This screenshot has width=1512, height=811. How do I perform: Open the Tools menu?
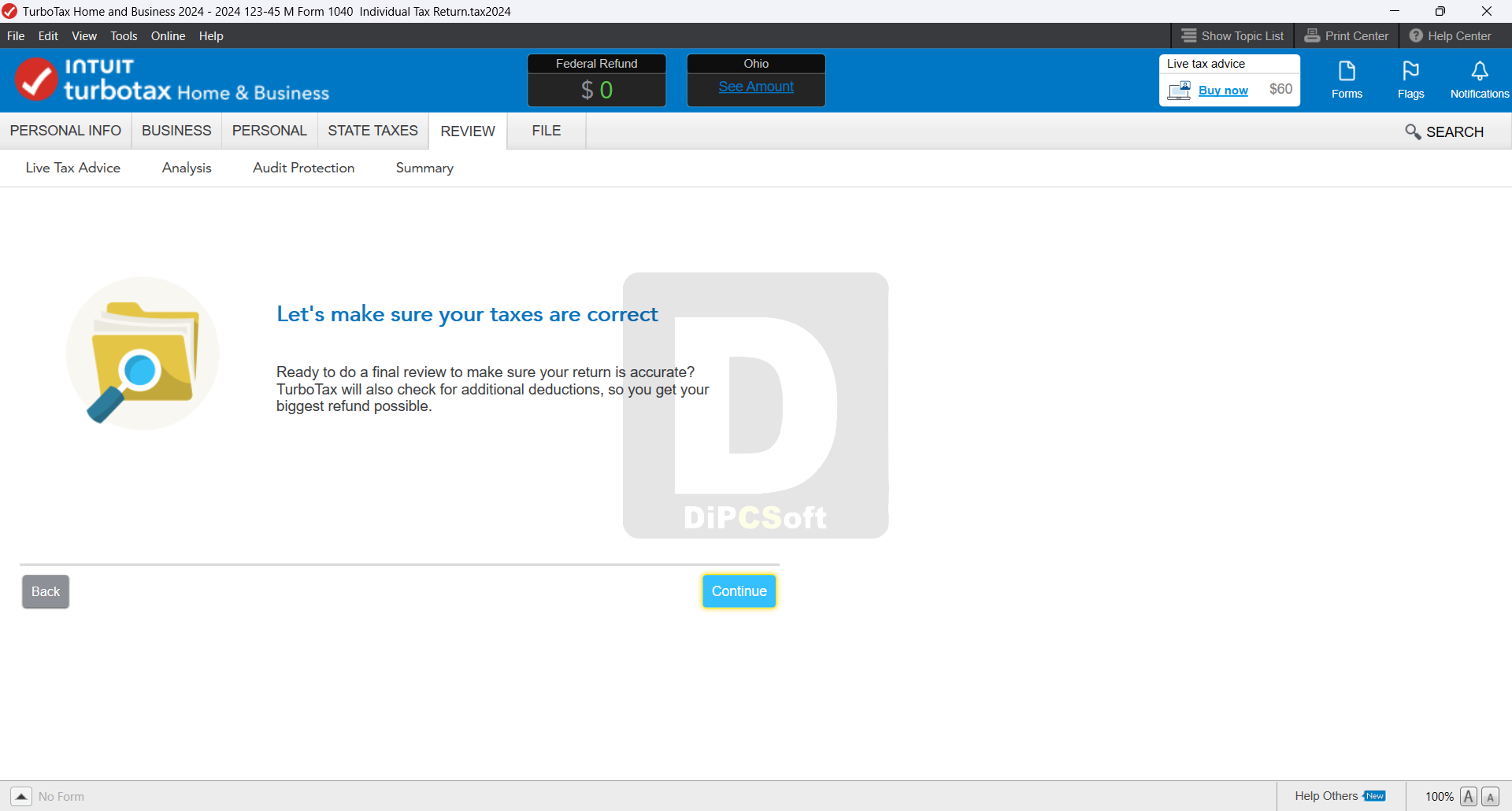124,36
